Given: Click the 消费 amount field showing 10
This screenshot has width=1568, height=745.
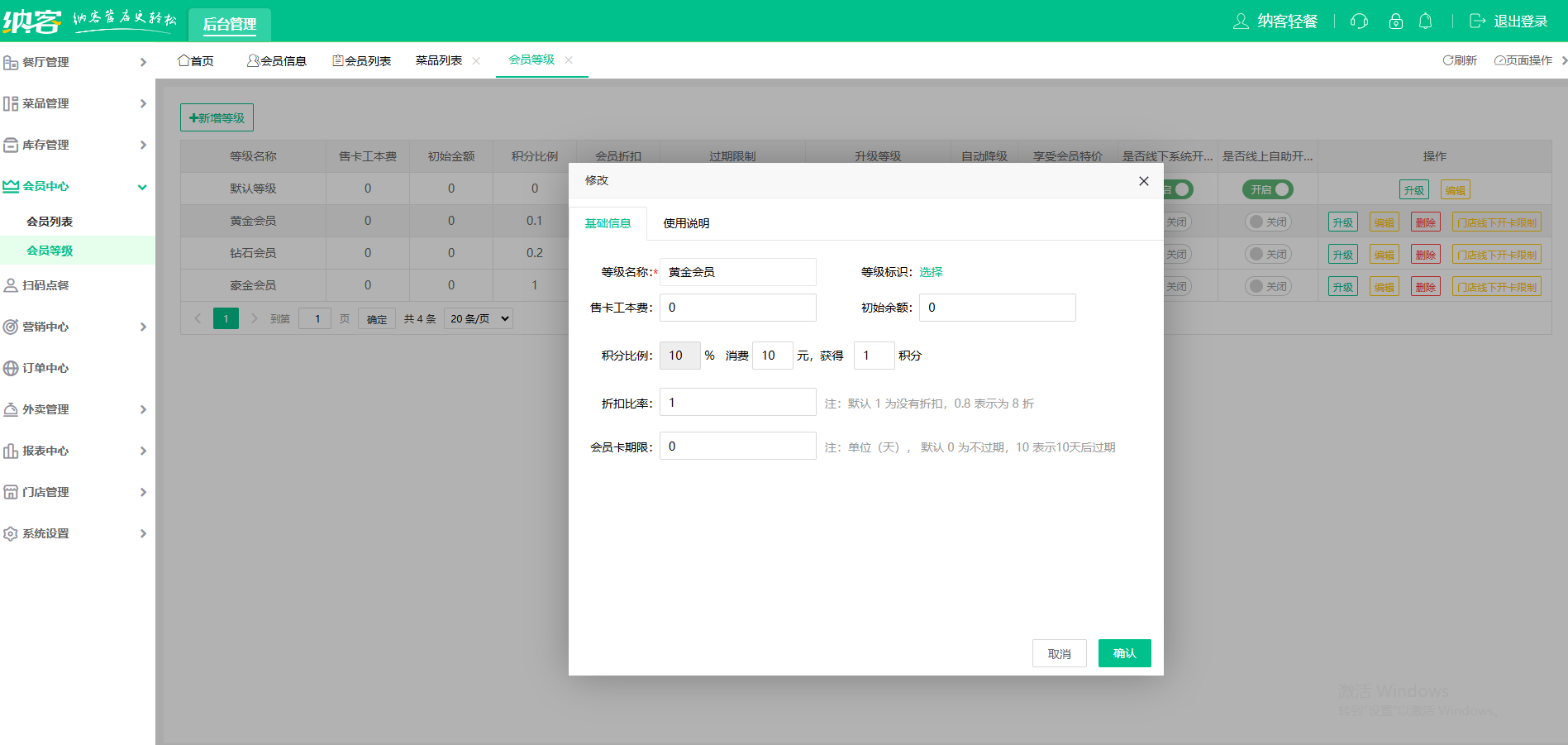Looking at the screenshot, I should pyautogui.click(x=772, y=356).
